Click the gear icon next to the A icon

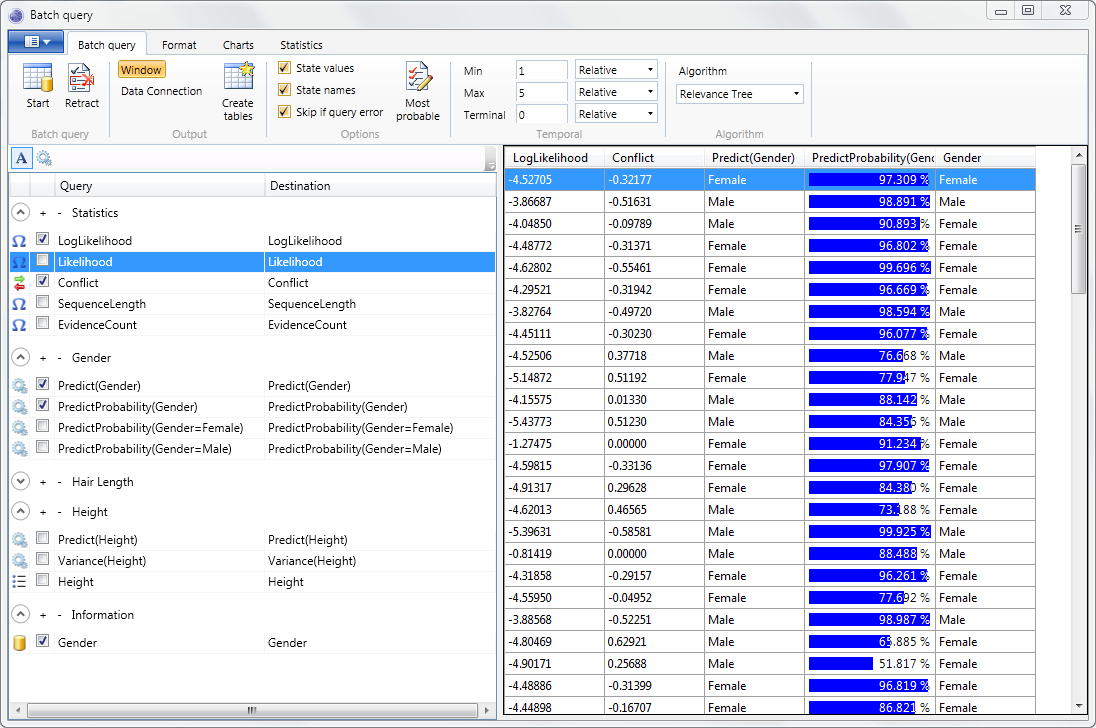[41, 158]
